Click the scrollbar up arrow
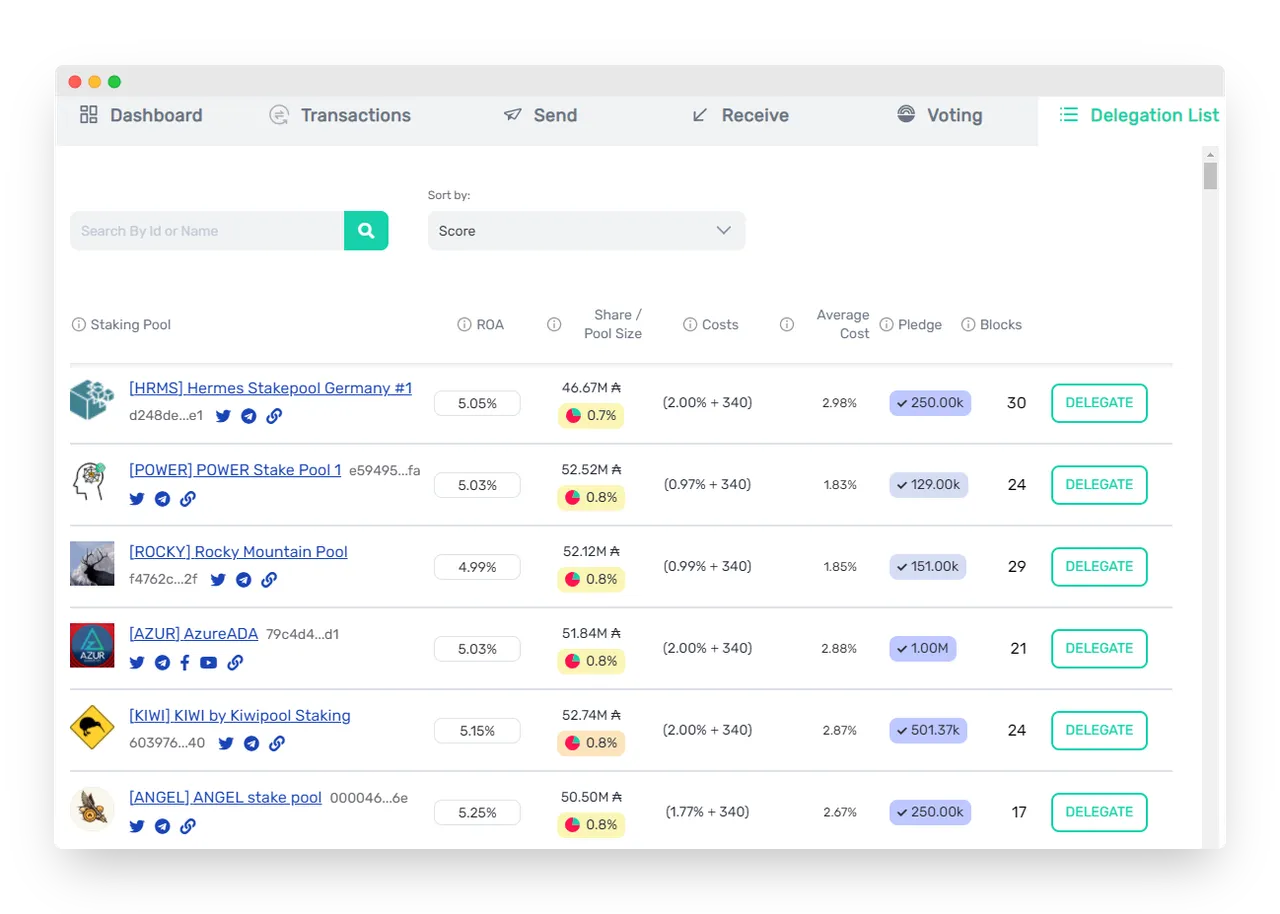 (x=1211, y=154)
